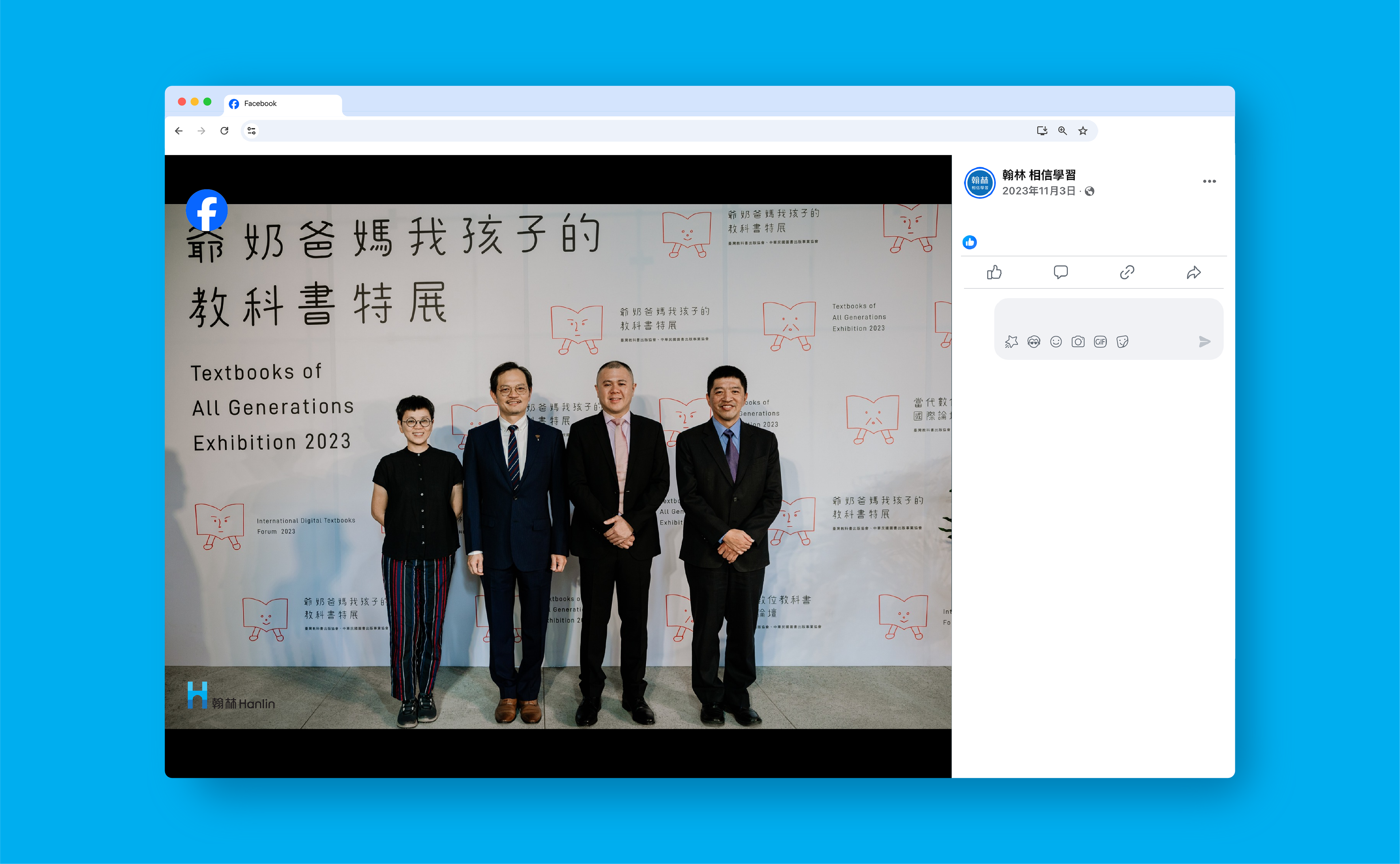
Task: Select the Facebook browser tab
Action: click(283, 104)
